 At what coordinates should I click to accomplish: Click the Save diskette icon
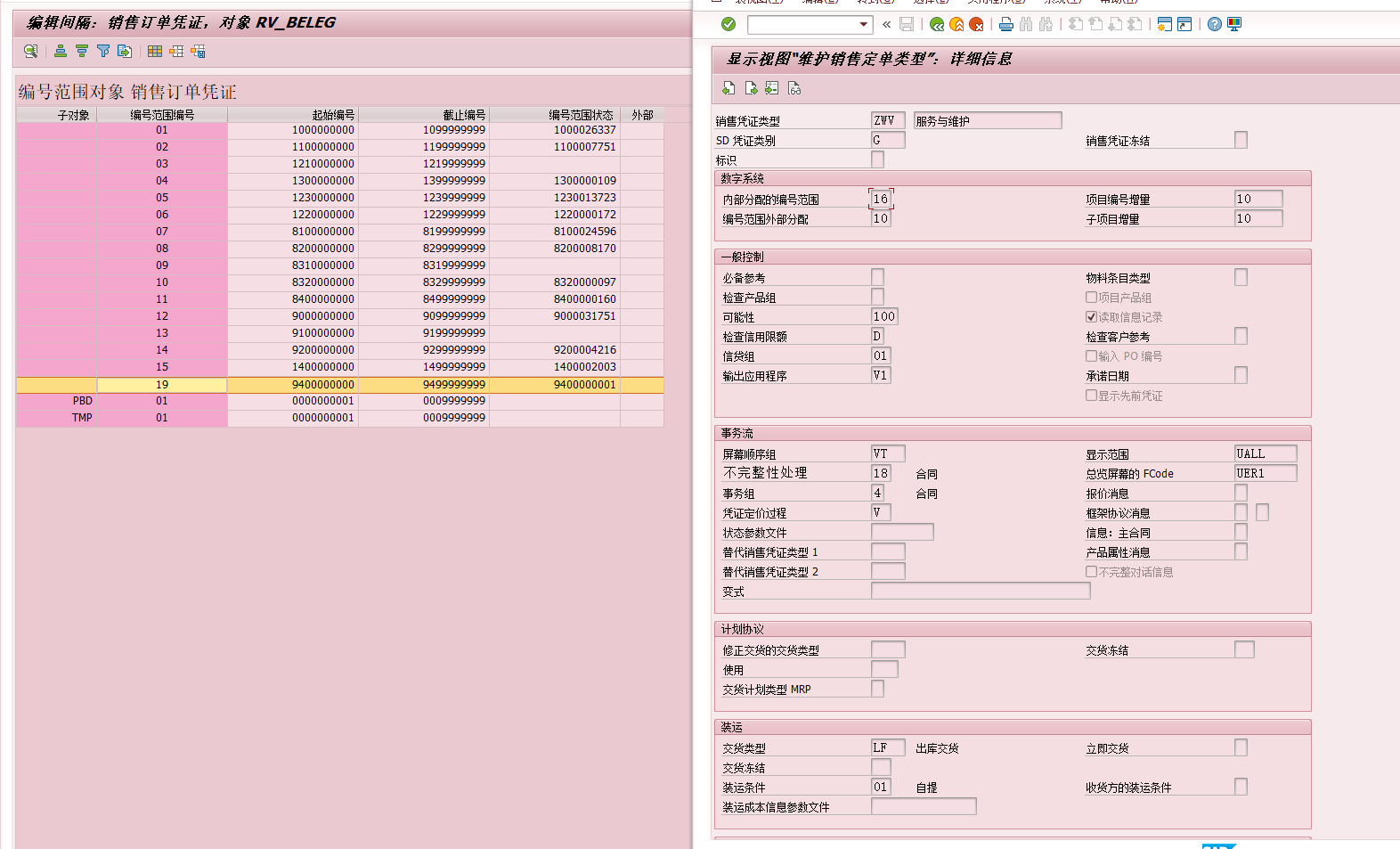tap(907, 24)
